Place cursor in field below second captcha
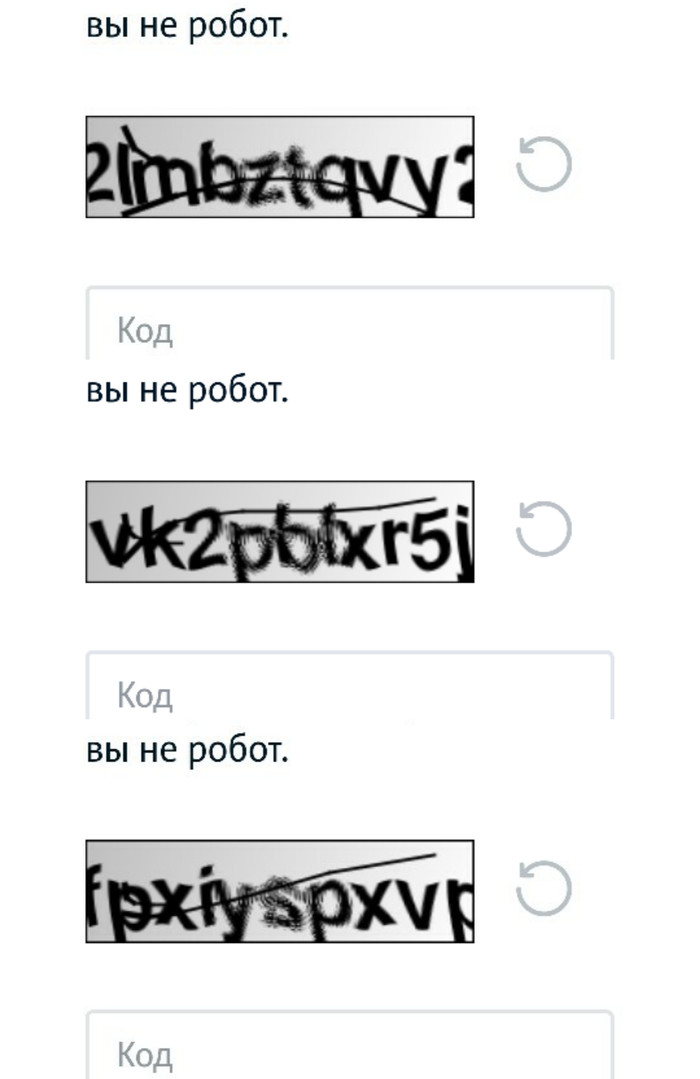This screenshot has width=700, height=1079. click(350, 690)
